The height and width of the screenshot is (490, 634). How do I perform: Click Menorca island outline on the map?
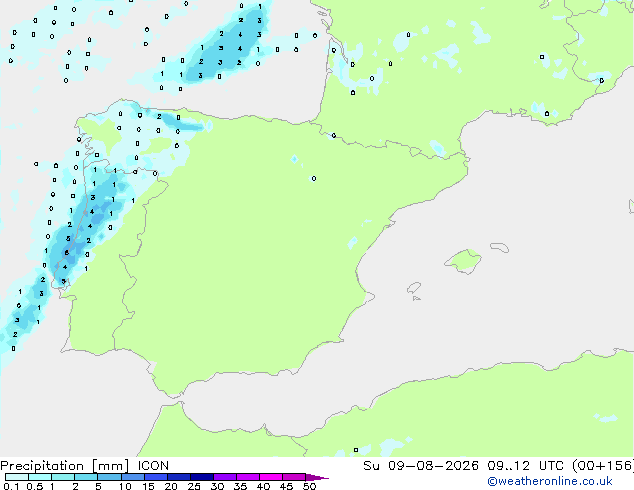coord(499,247)
